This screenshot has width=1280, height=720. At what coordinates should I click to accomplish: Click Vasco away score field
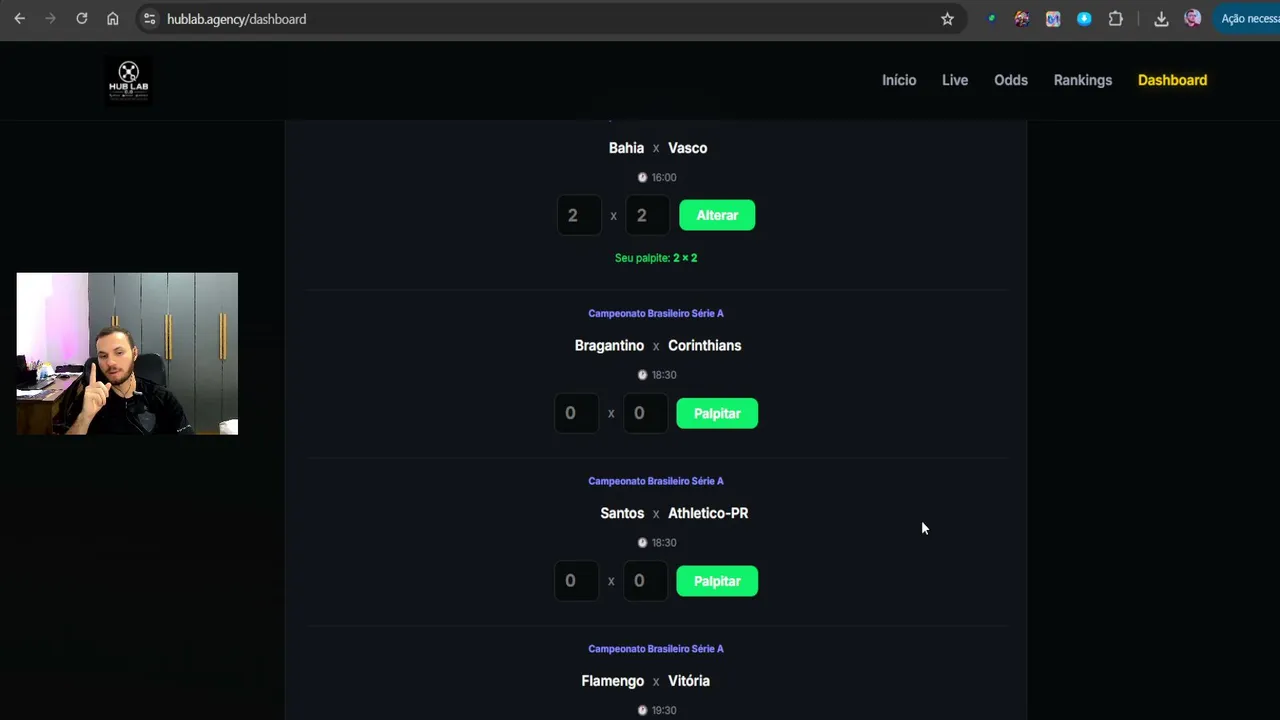point(648,215)
